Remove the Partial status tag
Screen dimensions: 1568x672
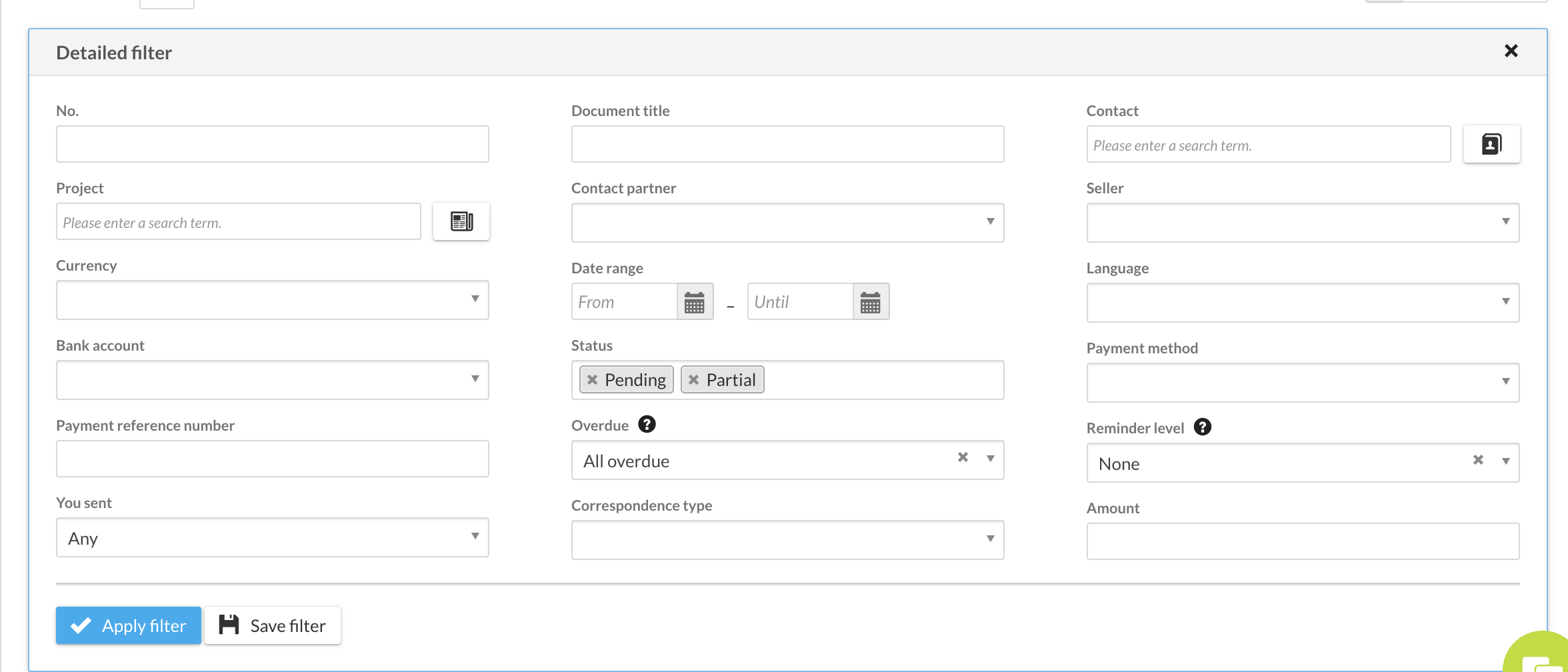tap(693, 380)
